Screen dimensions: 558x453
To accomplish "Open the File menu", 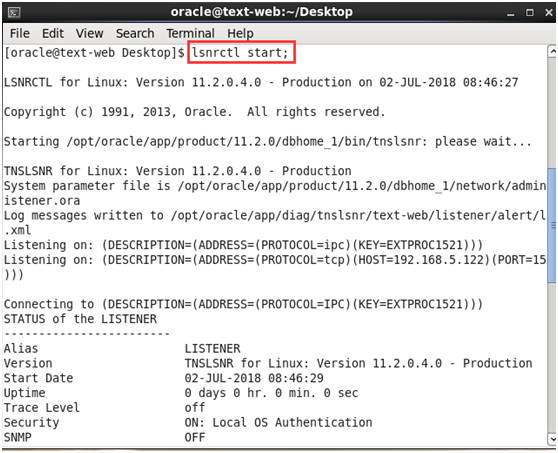I will (x=20, y=33).
